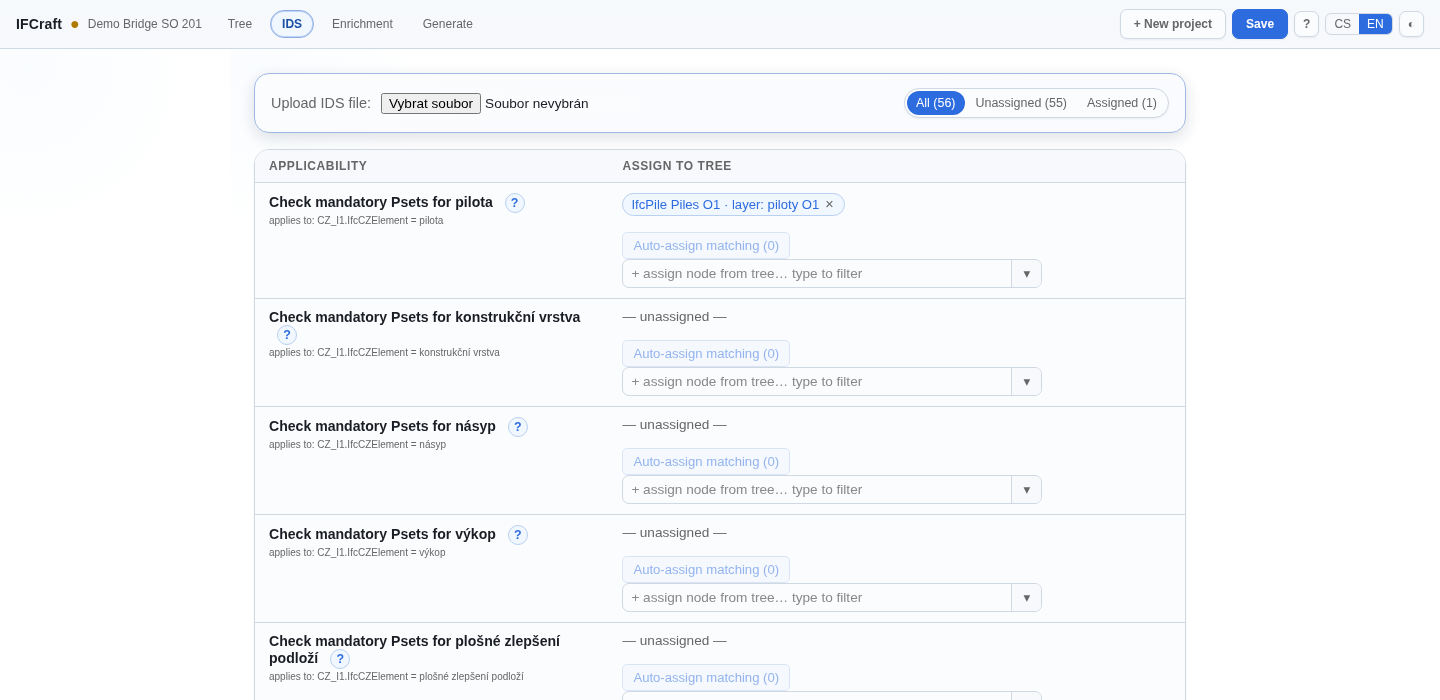Focus the assign node filter field for násyp
The height and width of the screenshot is (700, 1440).
(x=817, y=490)
